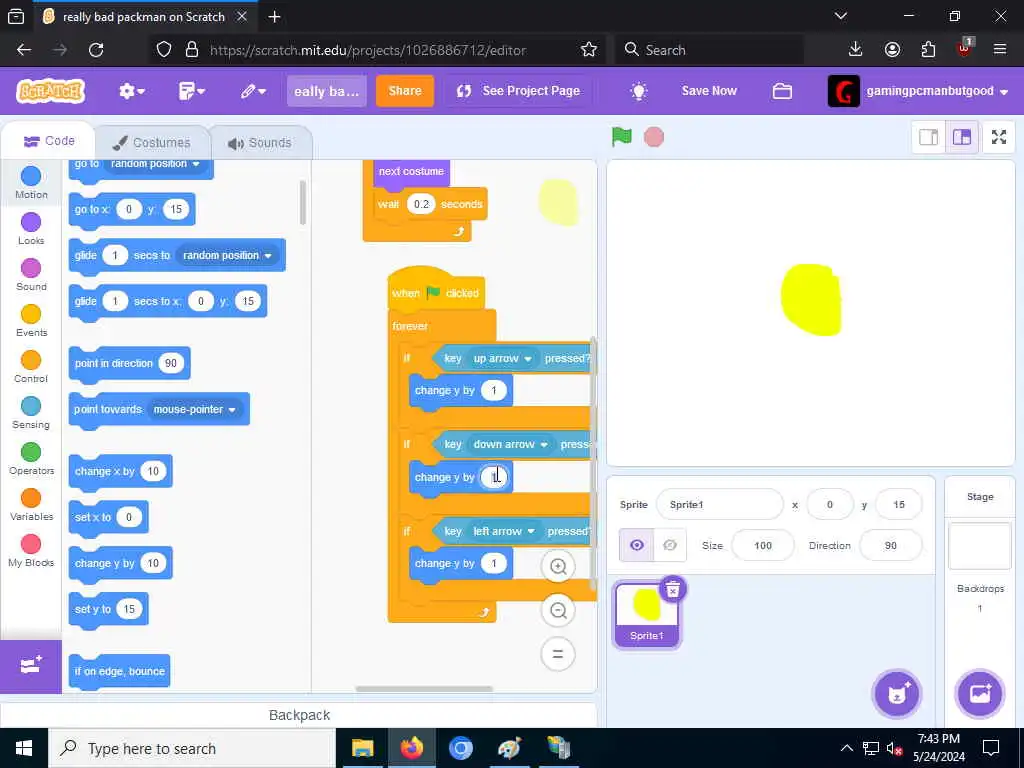Viewport: 1024px width, 768px height.
Task: Select the Motion block category
Action: click(31, 182)
